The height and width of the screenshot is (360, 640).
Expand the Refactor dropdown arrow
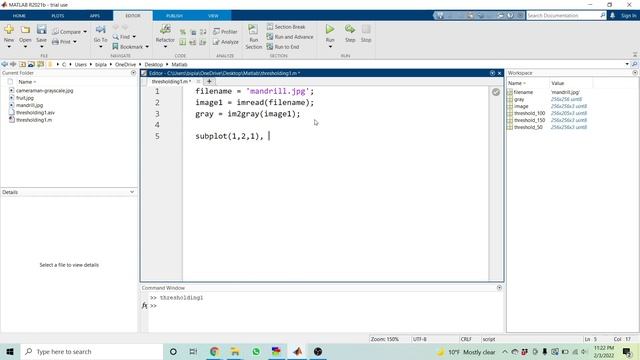tap(165, 47)
